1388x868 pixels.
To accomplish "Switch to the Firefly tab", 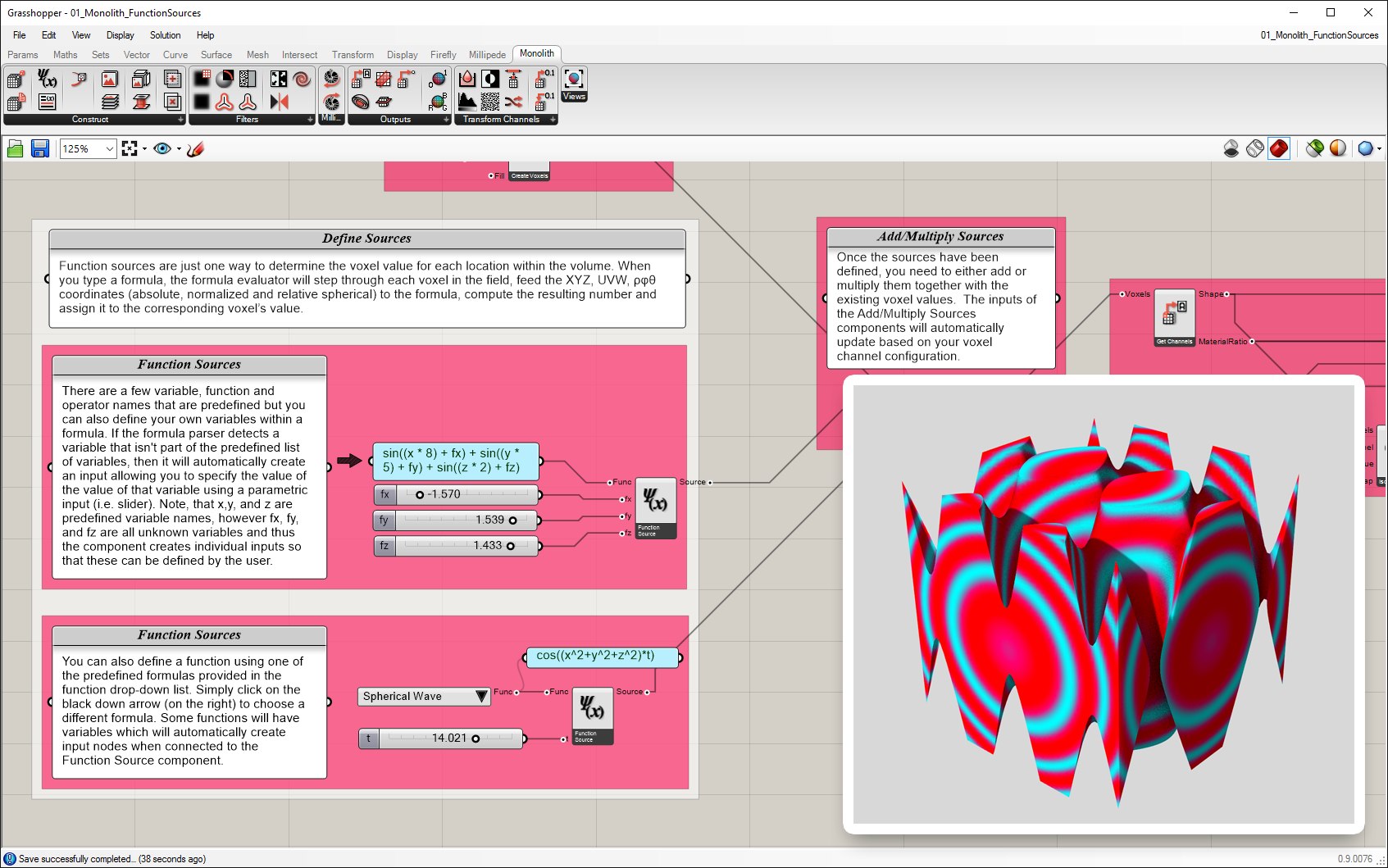I will (x=443, y=55).
